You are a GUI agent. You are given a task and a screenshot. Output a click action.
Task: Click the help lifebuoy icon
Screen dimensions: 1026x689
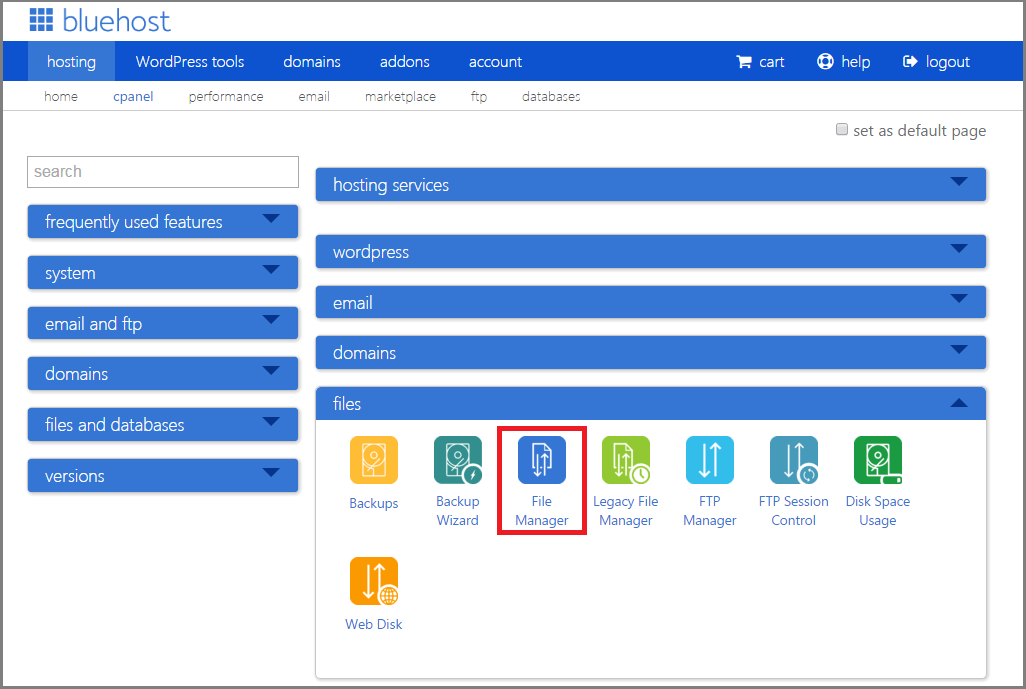(x=825, y=61)
